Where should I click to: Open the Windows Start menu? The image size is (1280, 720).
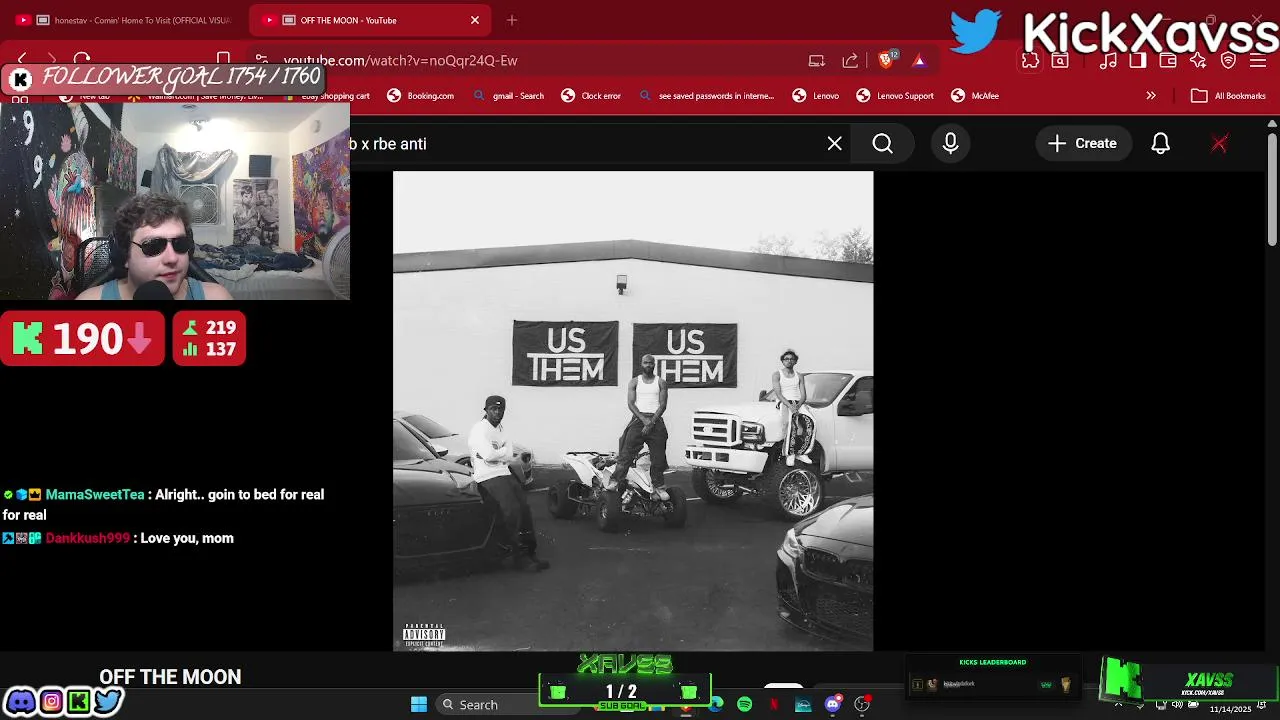419,705
